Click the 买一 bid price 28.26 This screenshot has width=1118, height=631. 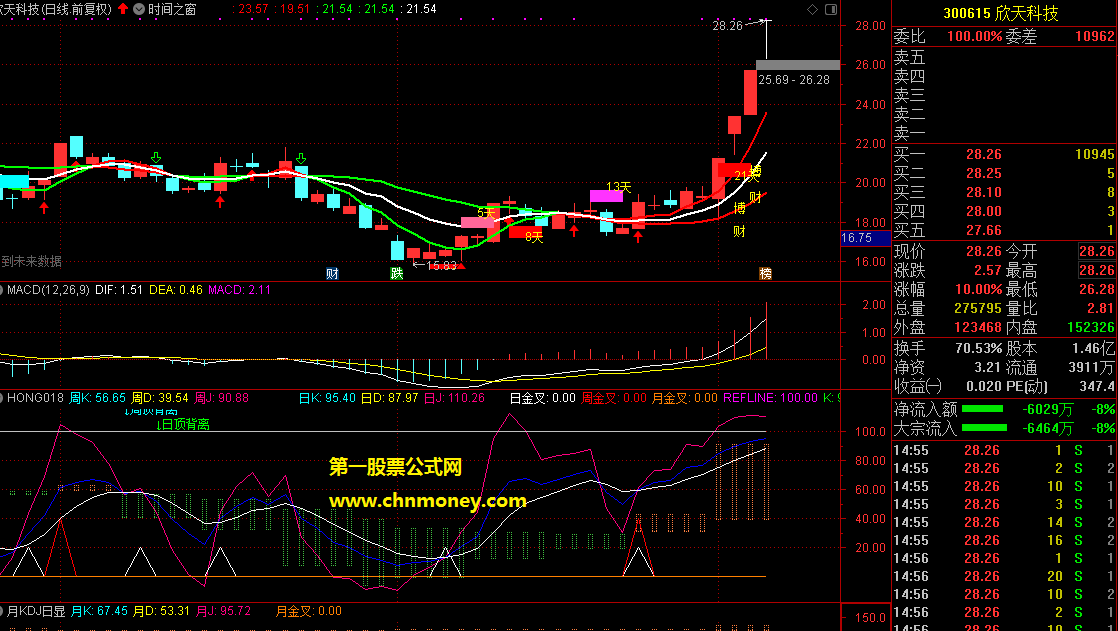point(984,154)
